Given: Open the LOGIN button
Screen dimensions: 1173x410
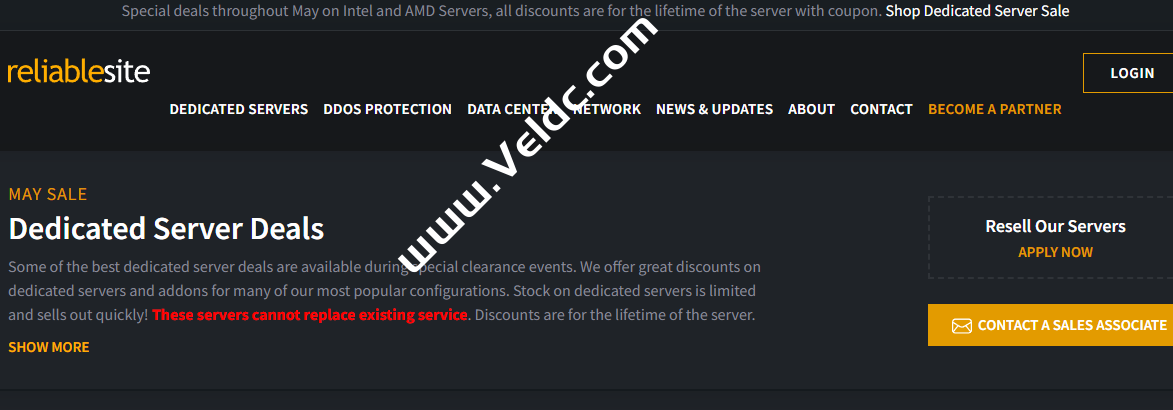Looking at the screenshot, I should tap(1128, 73).
